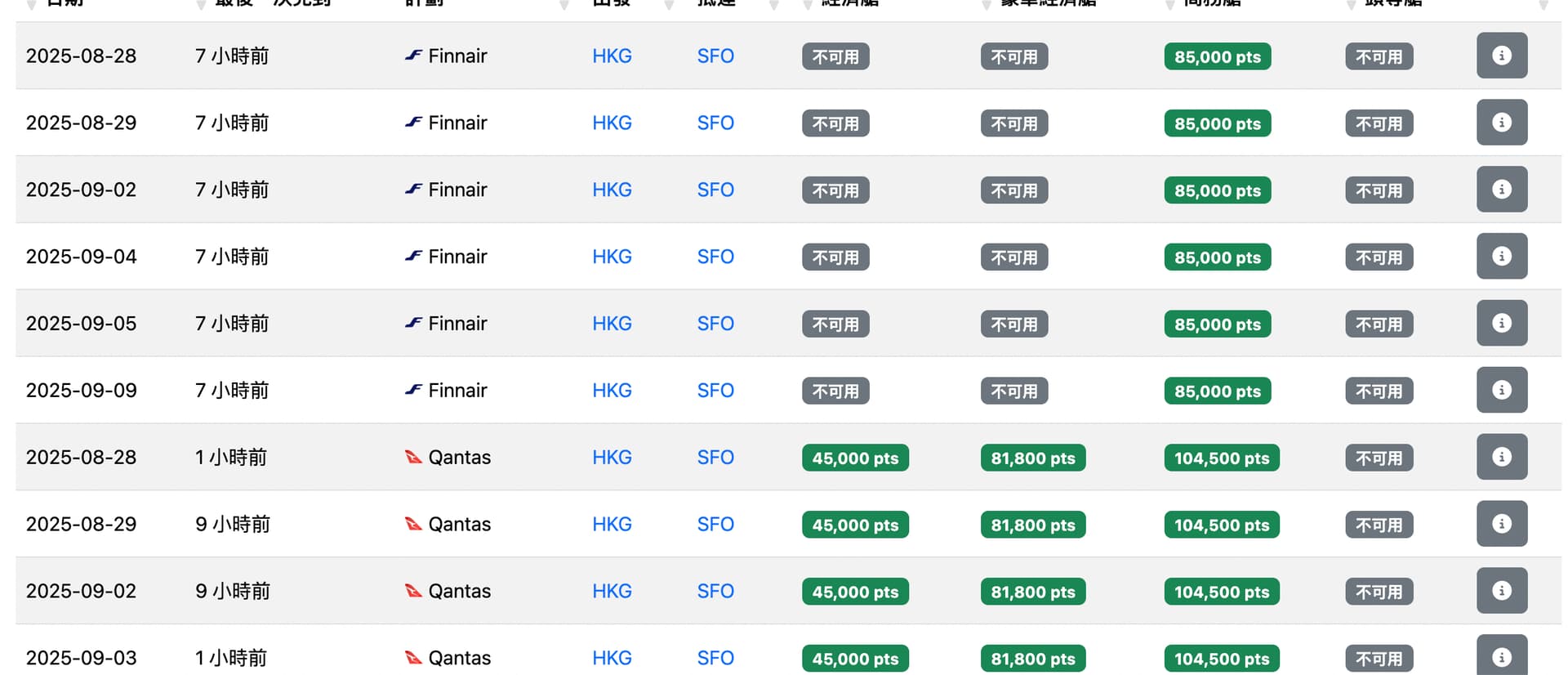Click Finnair airline name in 2025-09-05 row
1568x675 pixels.
[x=457, y=324]
